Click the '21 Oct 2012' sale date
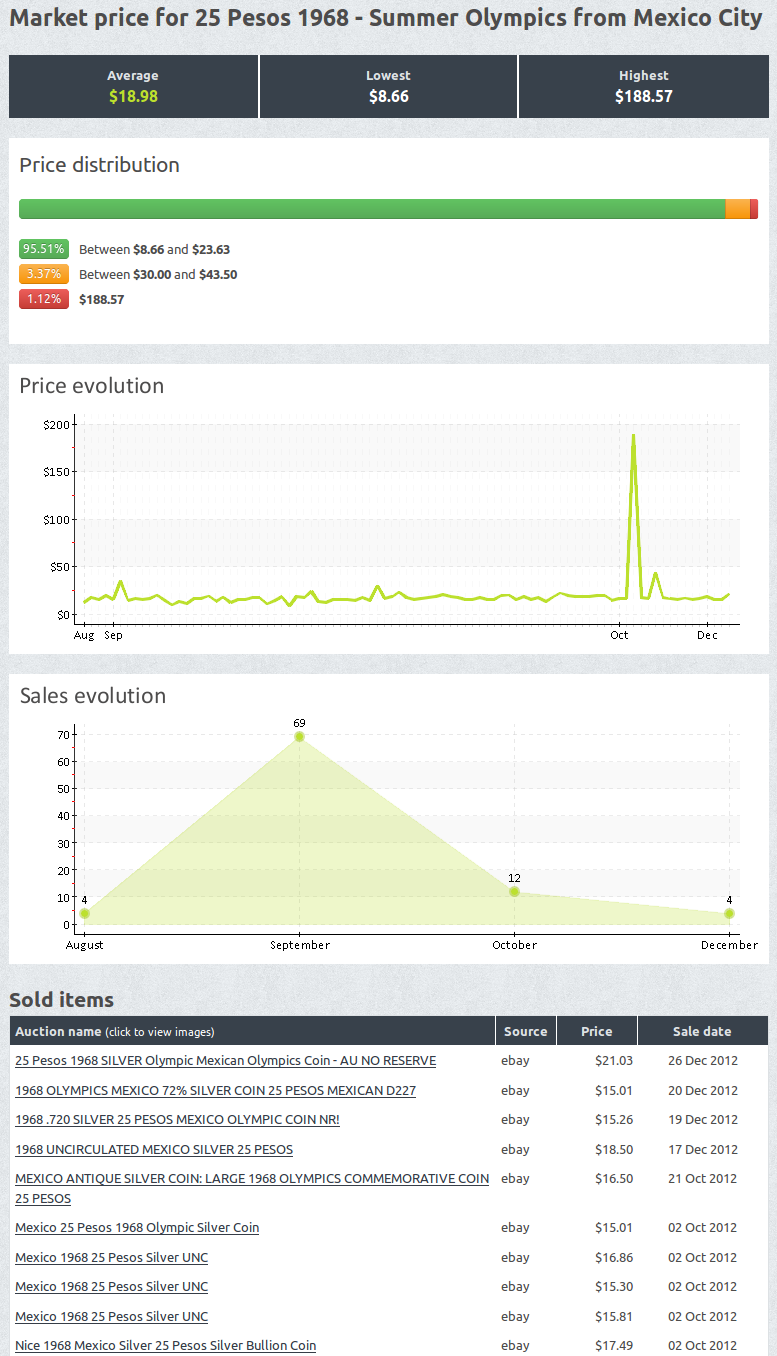 pyautogui.click(x=703, y=1178)
